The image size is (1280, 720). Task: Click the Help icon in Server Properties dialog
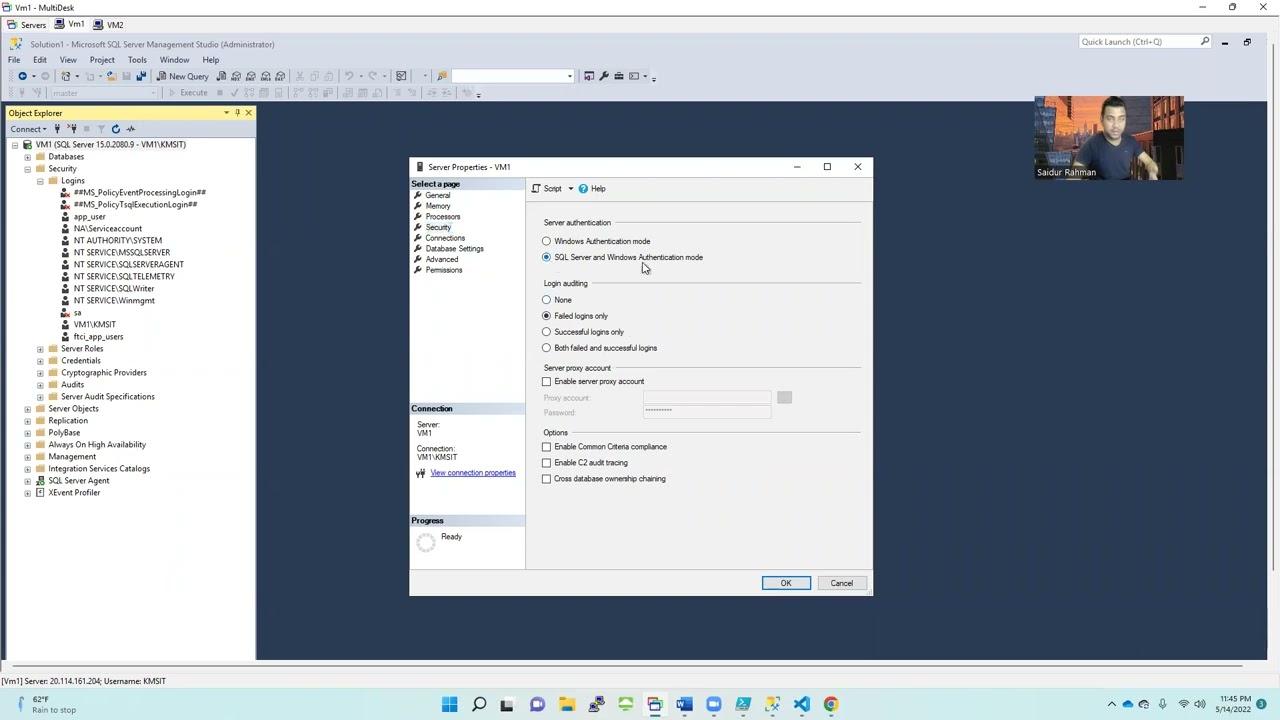tap(583, 188)
